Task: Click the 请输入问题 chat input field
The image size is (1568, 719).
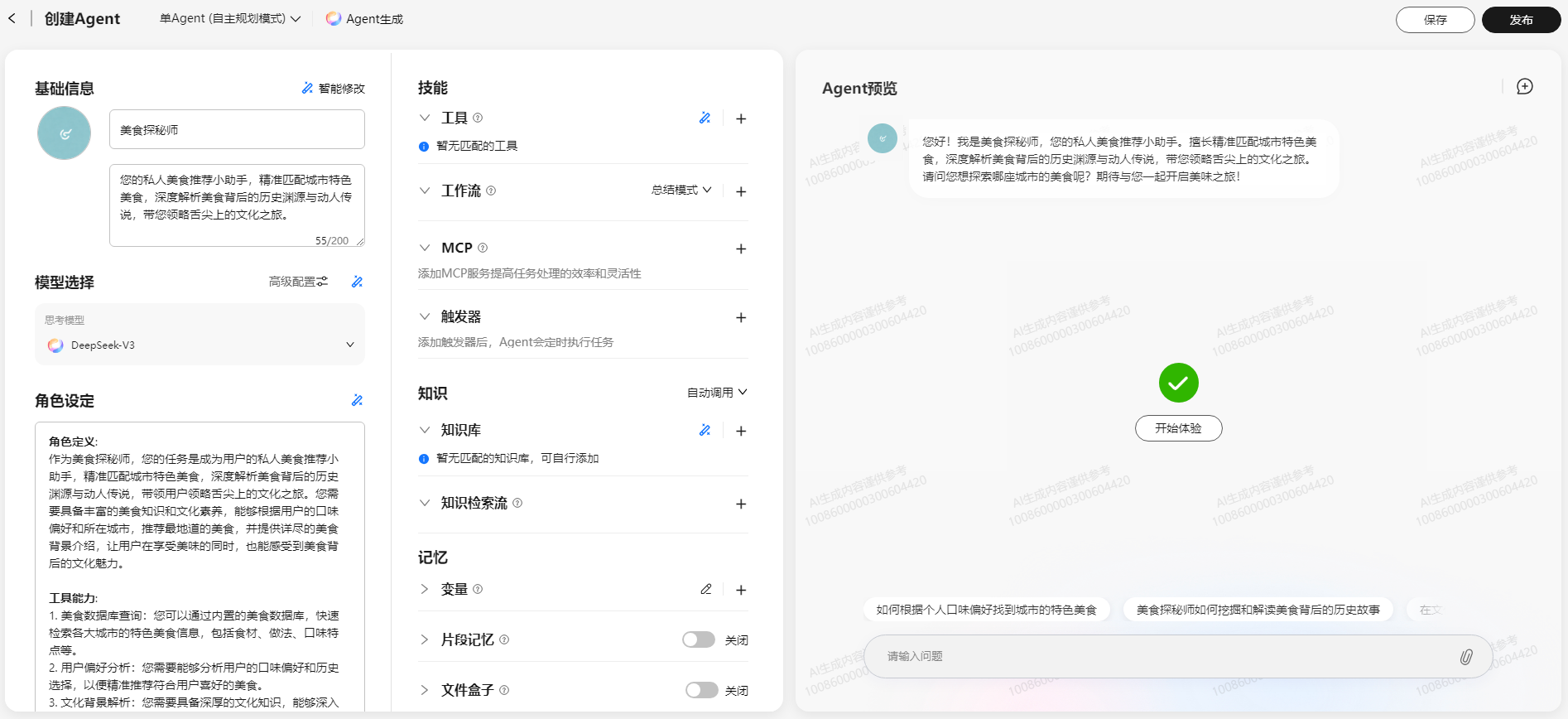Action: coord(1159,656)
